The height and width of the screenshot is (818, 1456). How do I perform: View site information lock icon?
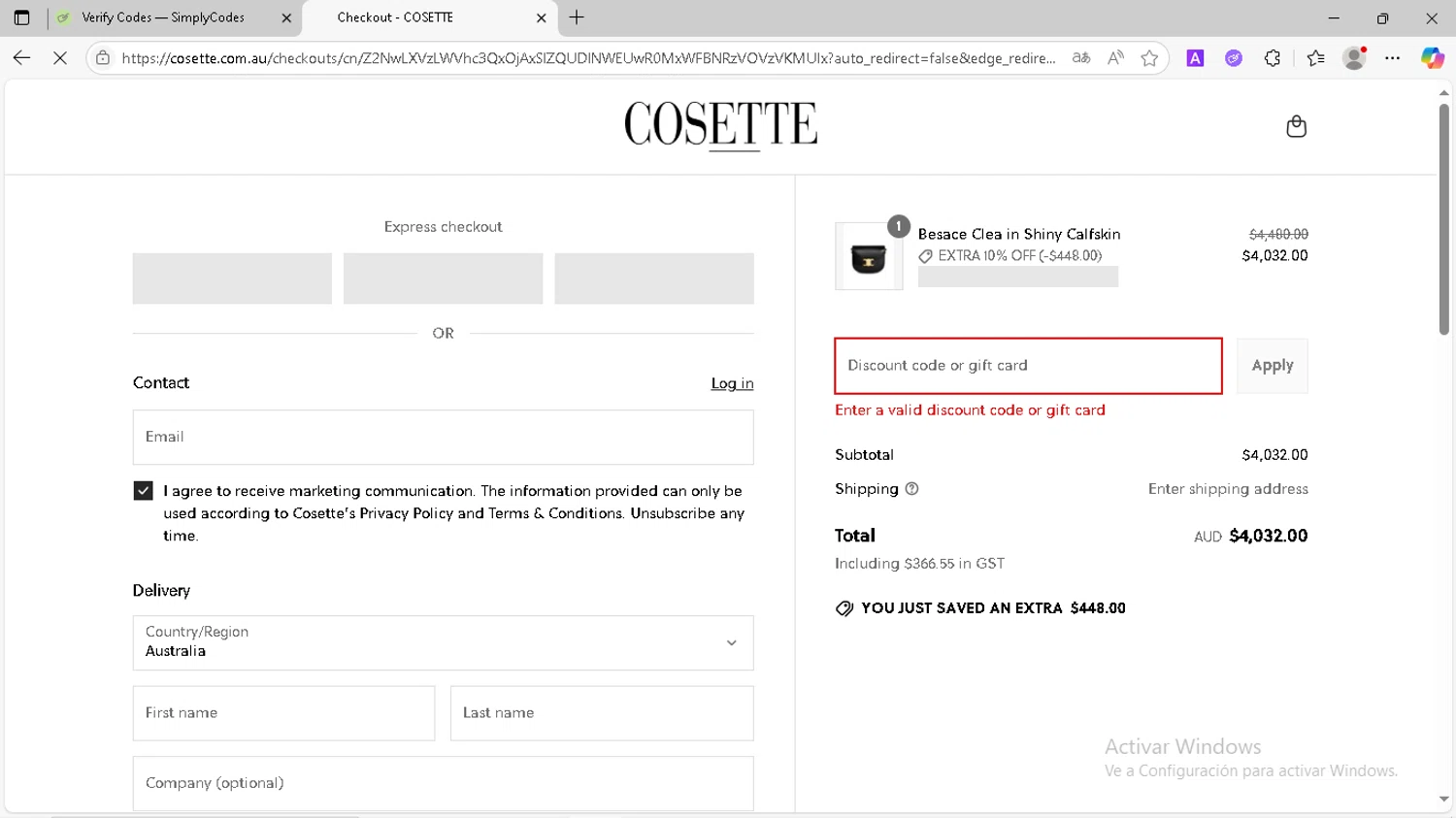tap(103, 58)
